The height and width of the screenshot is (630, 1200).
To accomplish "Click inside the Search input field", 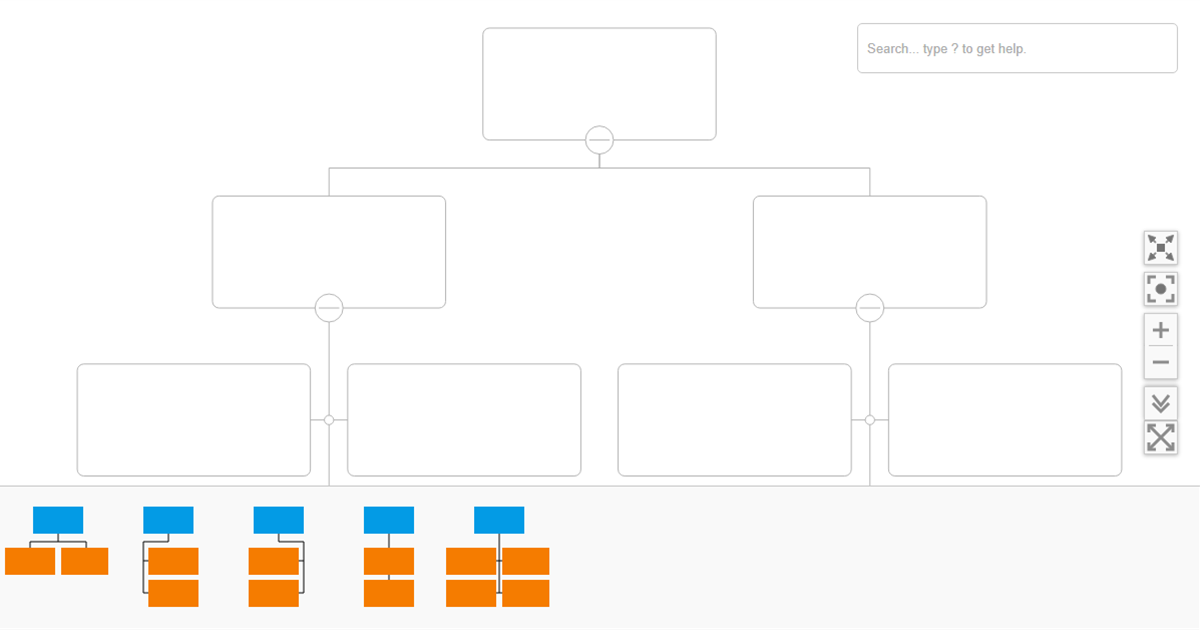I will click(1016, 48).
